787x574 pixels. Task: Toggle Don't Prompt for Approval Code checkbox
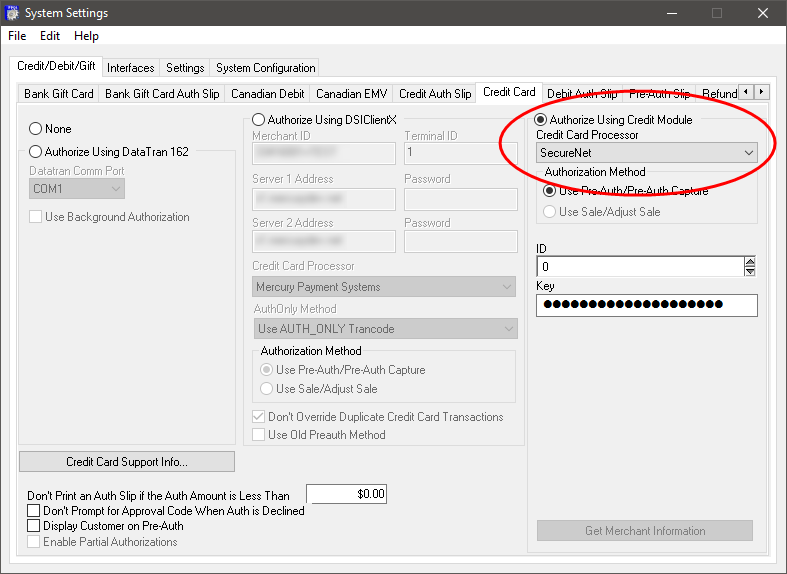[34, 511]
